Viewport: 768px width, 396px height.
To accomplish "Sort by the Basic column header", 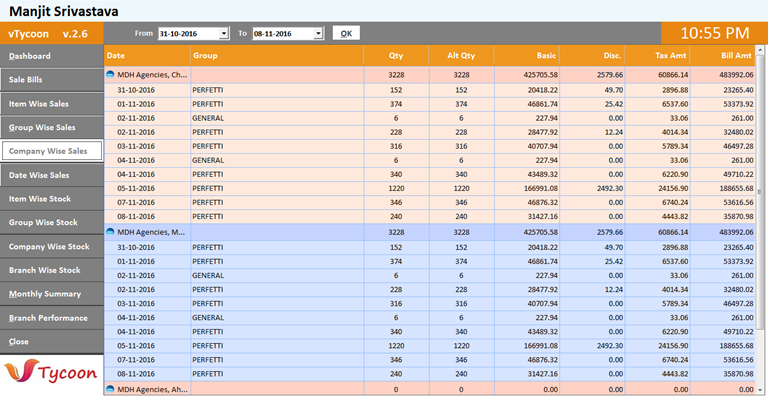I will coord(527,56).
